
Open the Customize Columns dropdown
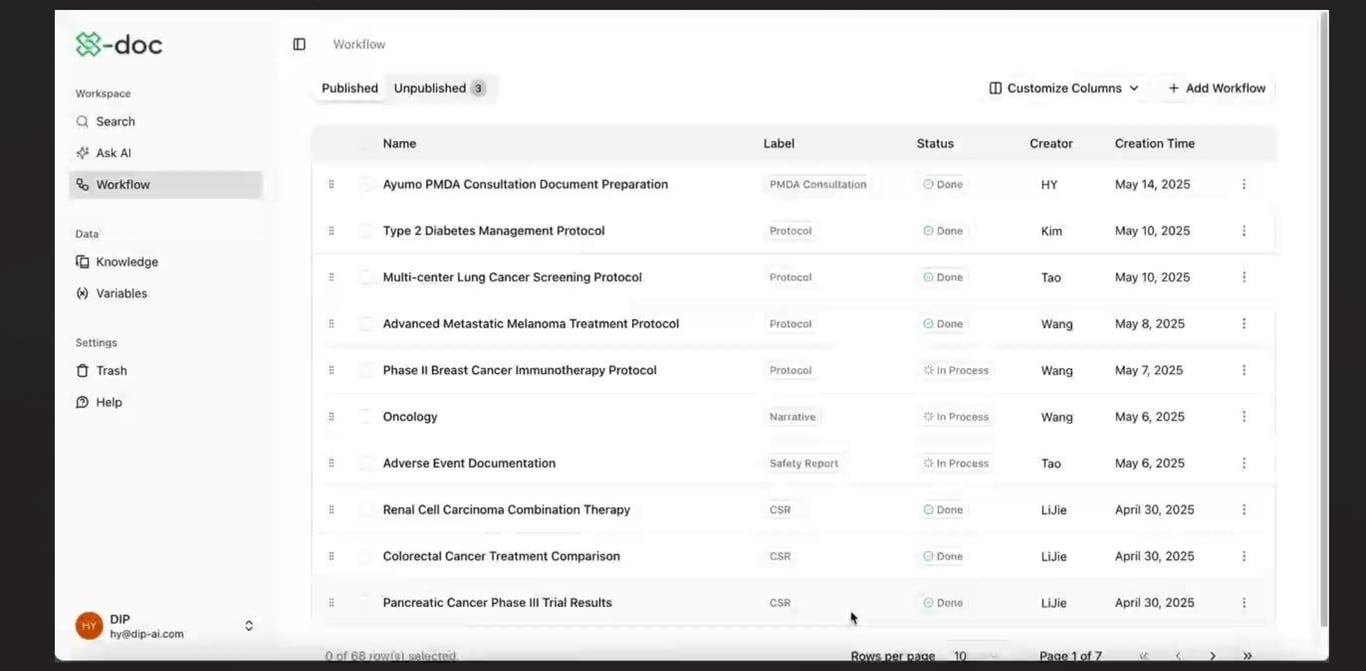pyautogui.click(x=1062, y=88)
